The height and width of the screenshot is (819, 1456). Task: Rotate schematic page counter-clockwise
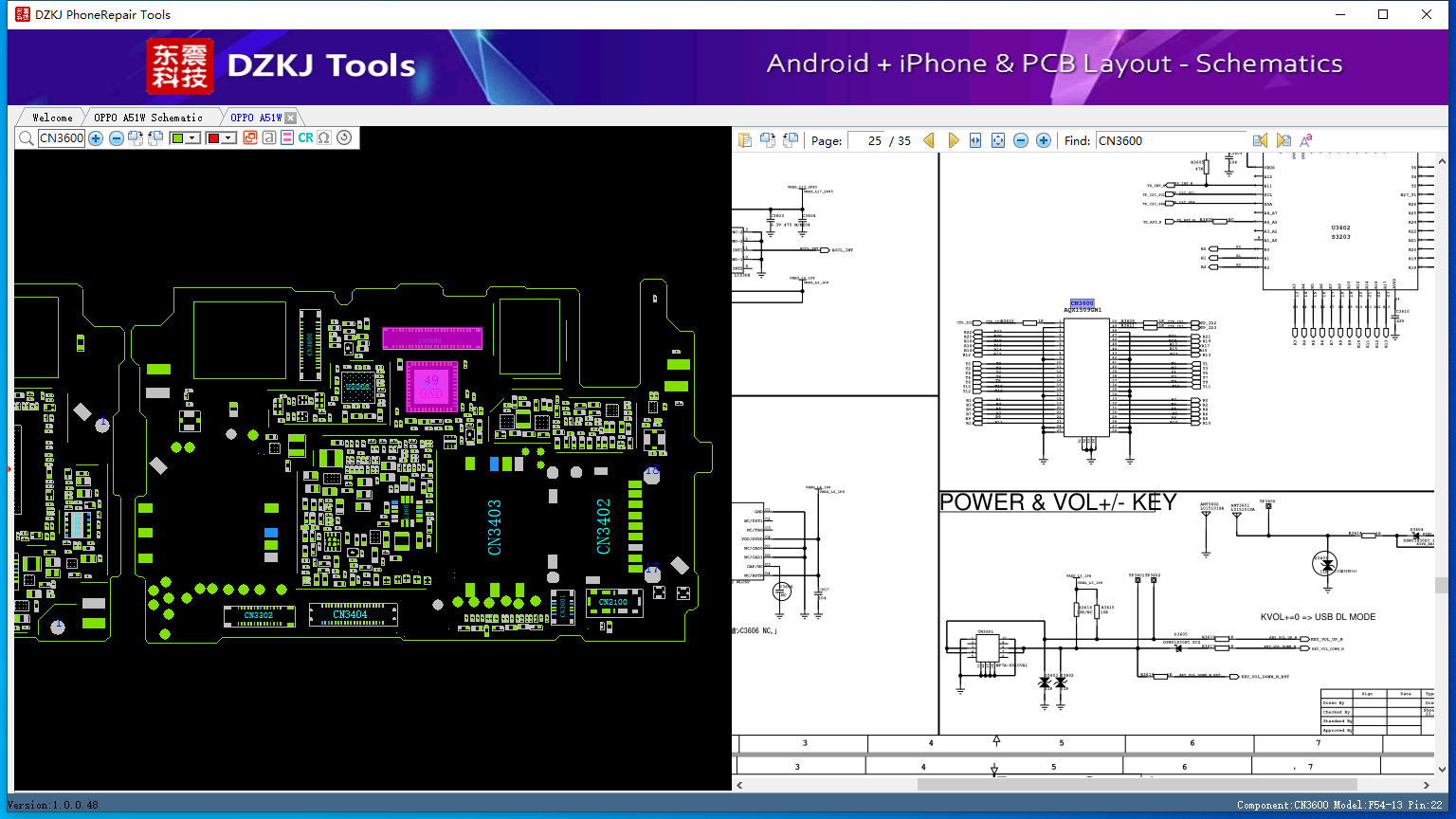pyautogui.click(x=789, y=140)
